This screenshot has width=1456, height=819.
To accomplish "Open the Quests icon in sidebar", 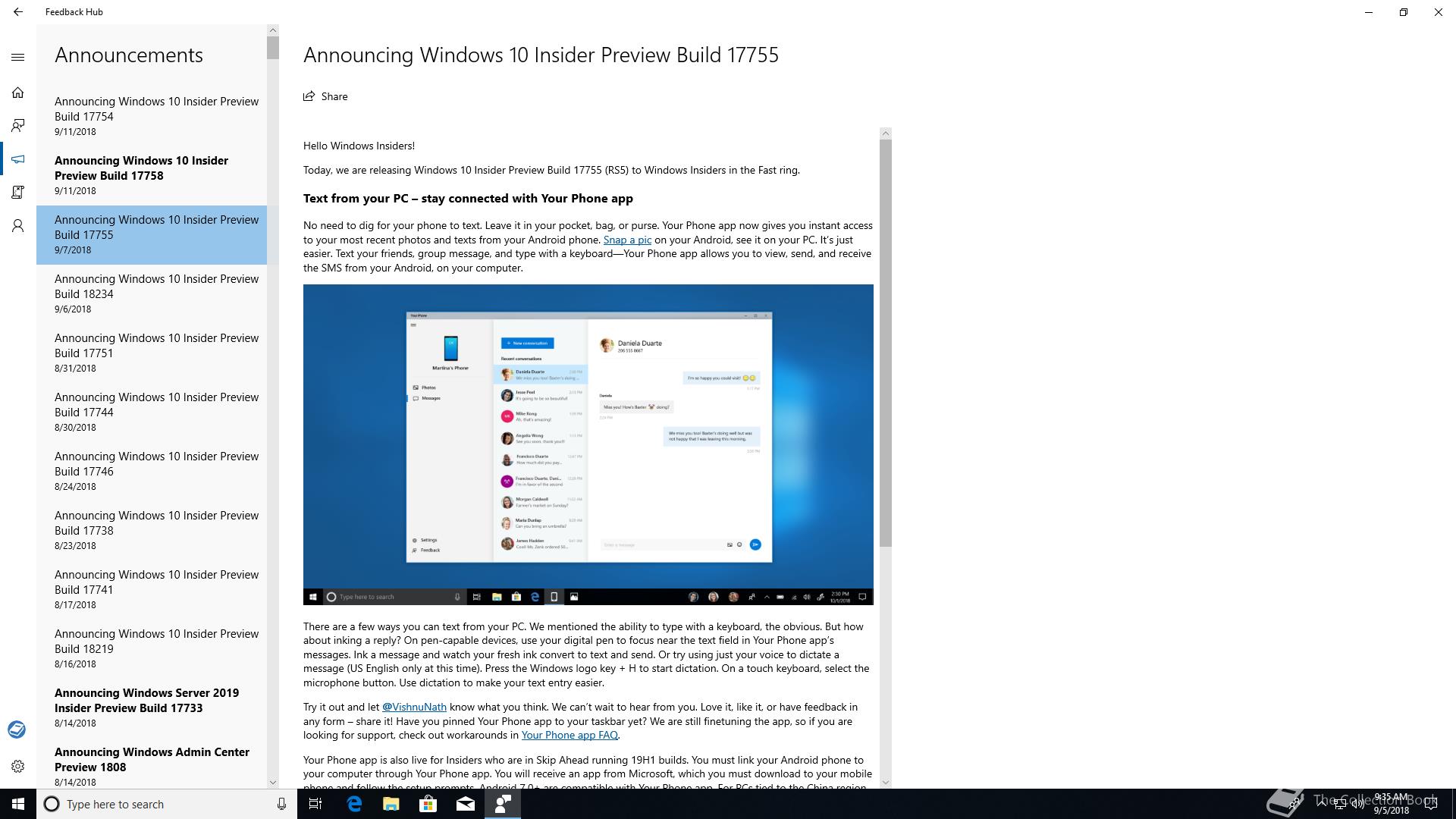I will tap(18, 193).
